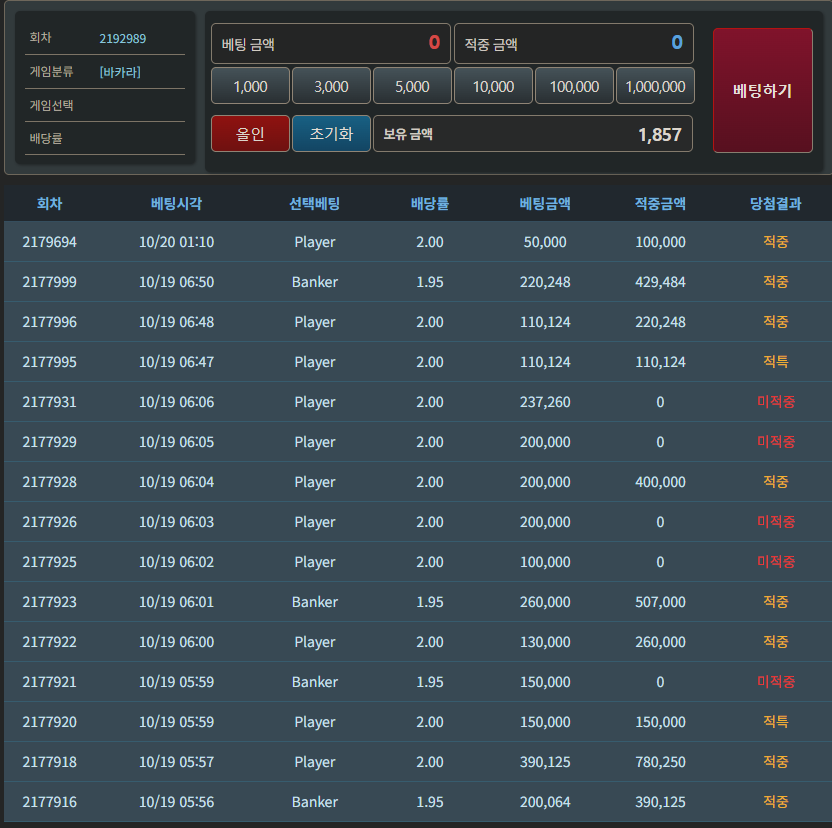Image resolution: width=832 pixels, height=828 pixels.
Task: Click the 회차 column header
Action: click(49, 203)
